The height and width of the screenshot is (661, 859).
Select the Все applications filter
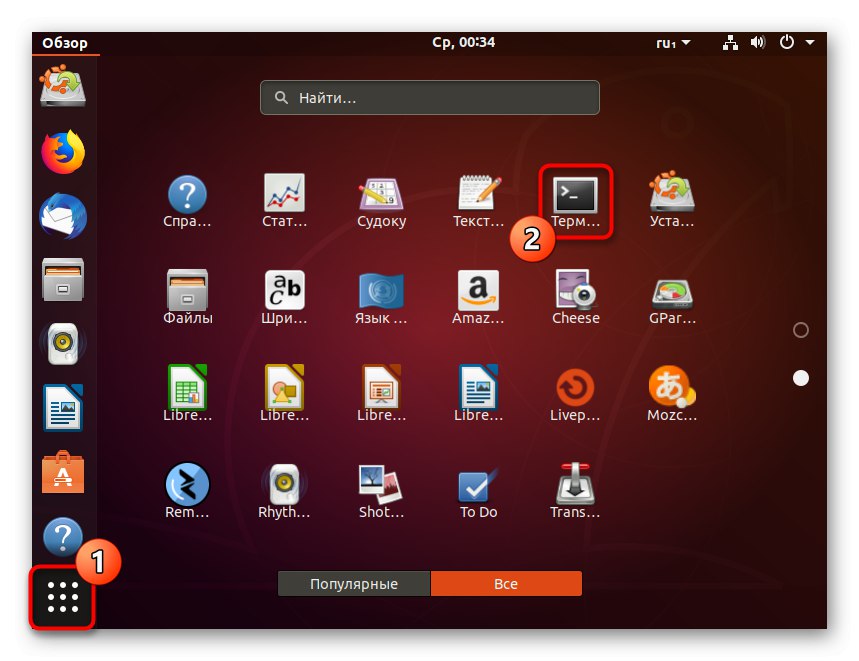tap(506, 583)
